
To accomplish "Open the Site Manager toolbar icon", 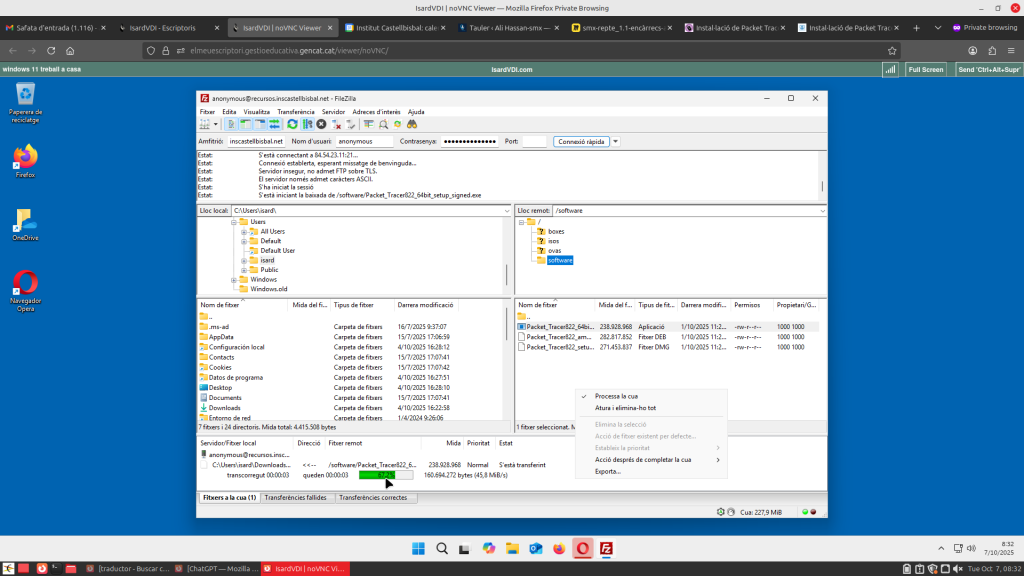I will tap(204, 124).
